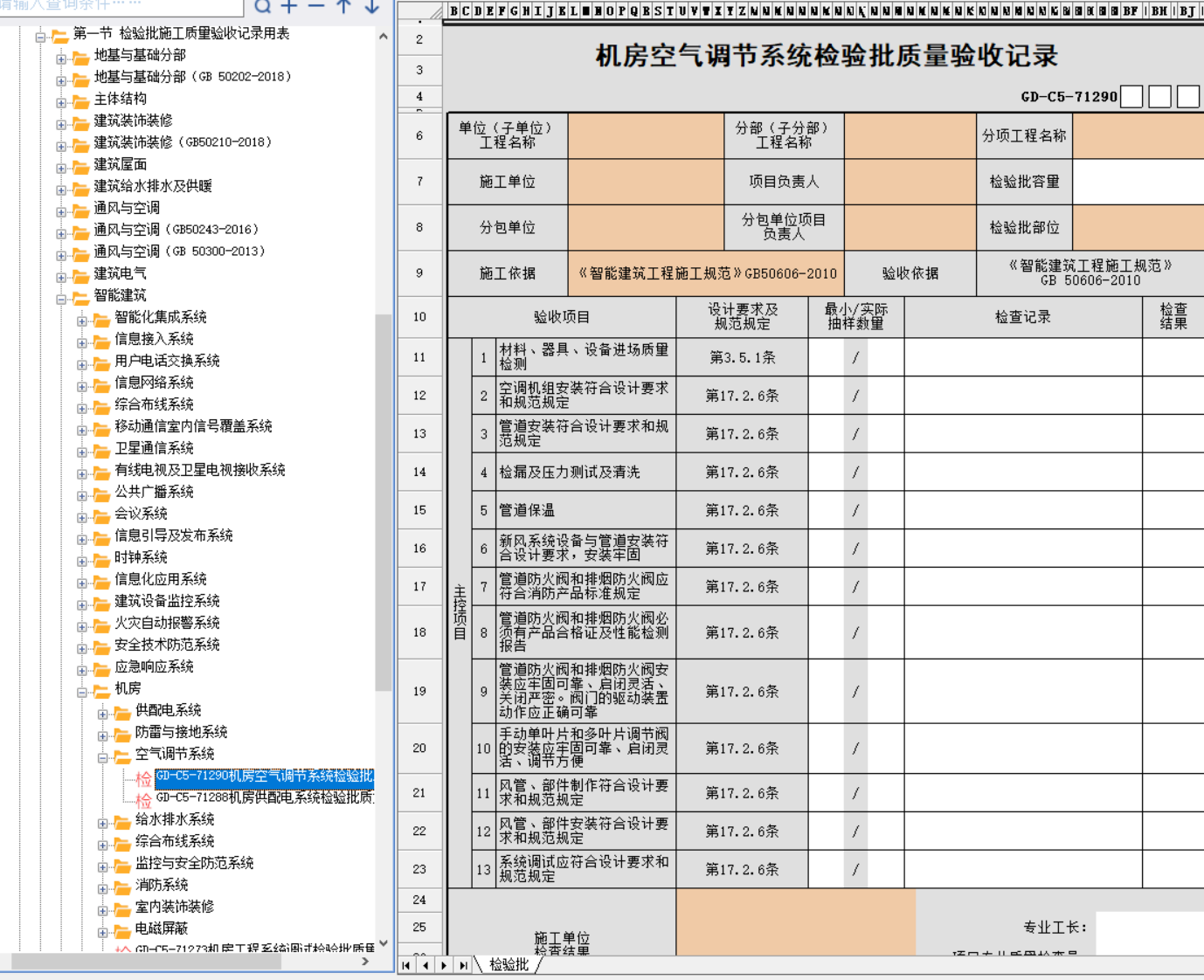Screen dimensions: 1204x980
Task: Go to the next sheet tab button
Action: tap(444, 965)
